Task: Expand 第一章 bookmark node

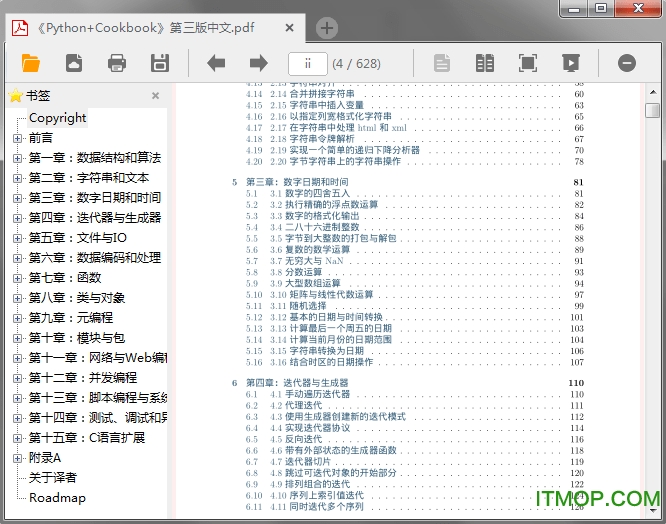Action: click(17, 158)
